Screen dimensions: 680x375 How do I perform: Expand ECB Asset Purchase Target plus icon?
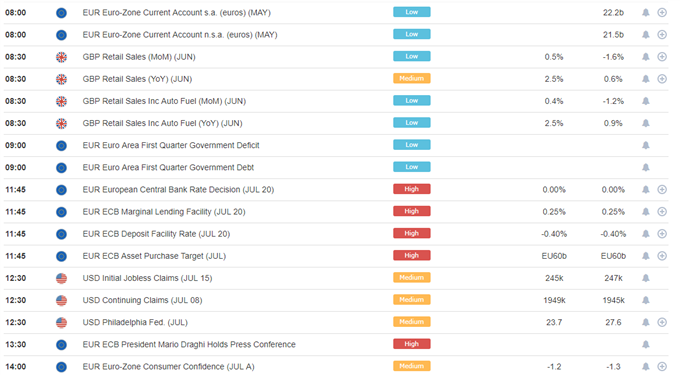click(662, 256)
